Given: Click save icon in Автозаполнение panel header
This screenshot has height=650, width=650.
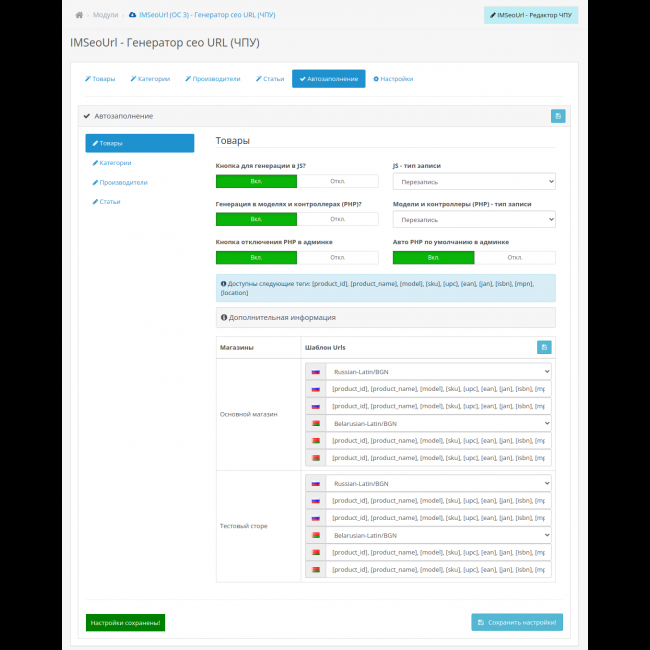Looking at the screenshot, I should point(558,116).
